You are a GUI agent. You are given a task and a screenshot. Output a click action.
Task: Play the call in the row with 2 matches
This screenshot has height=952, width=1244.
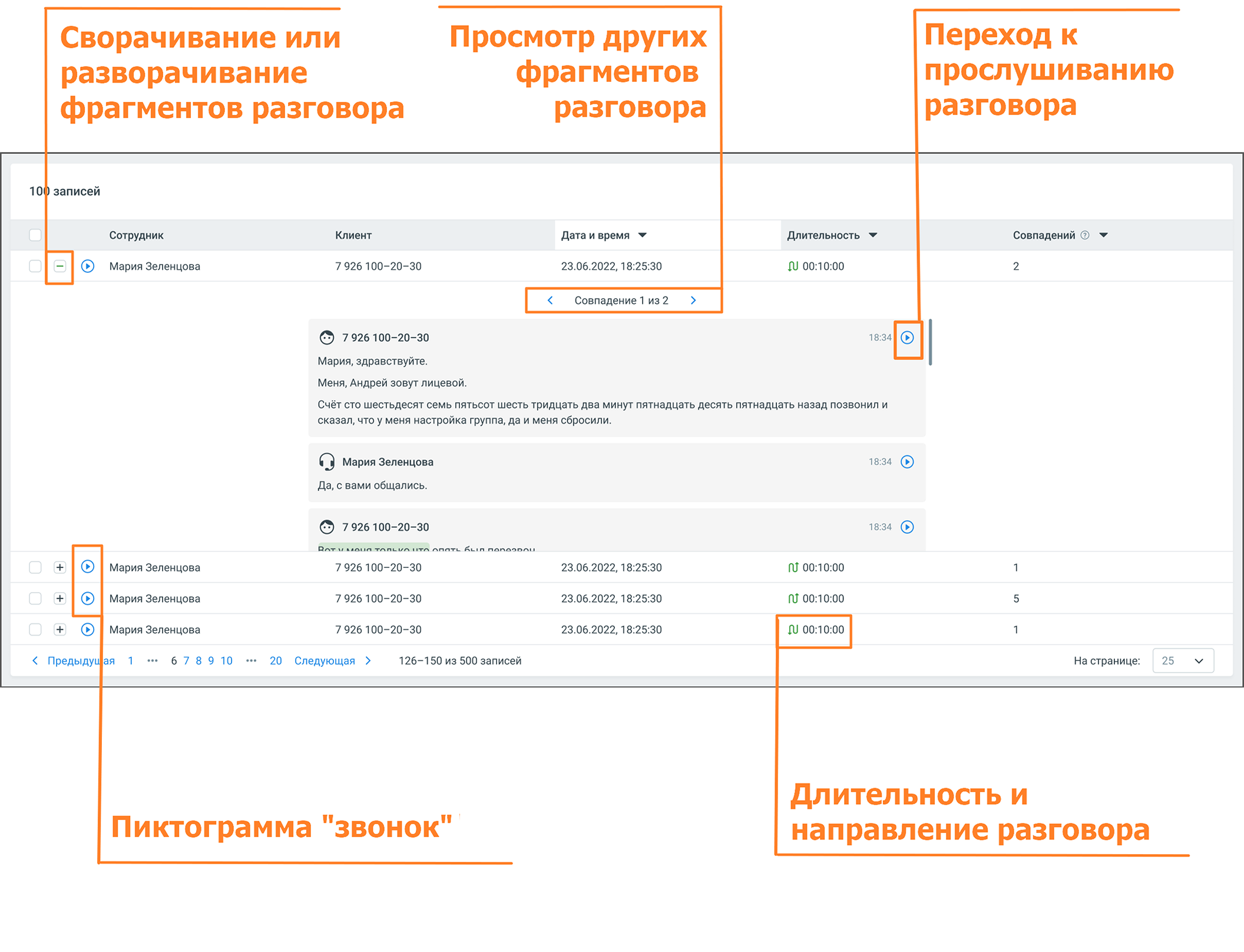[88, 266]
